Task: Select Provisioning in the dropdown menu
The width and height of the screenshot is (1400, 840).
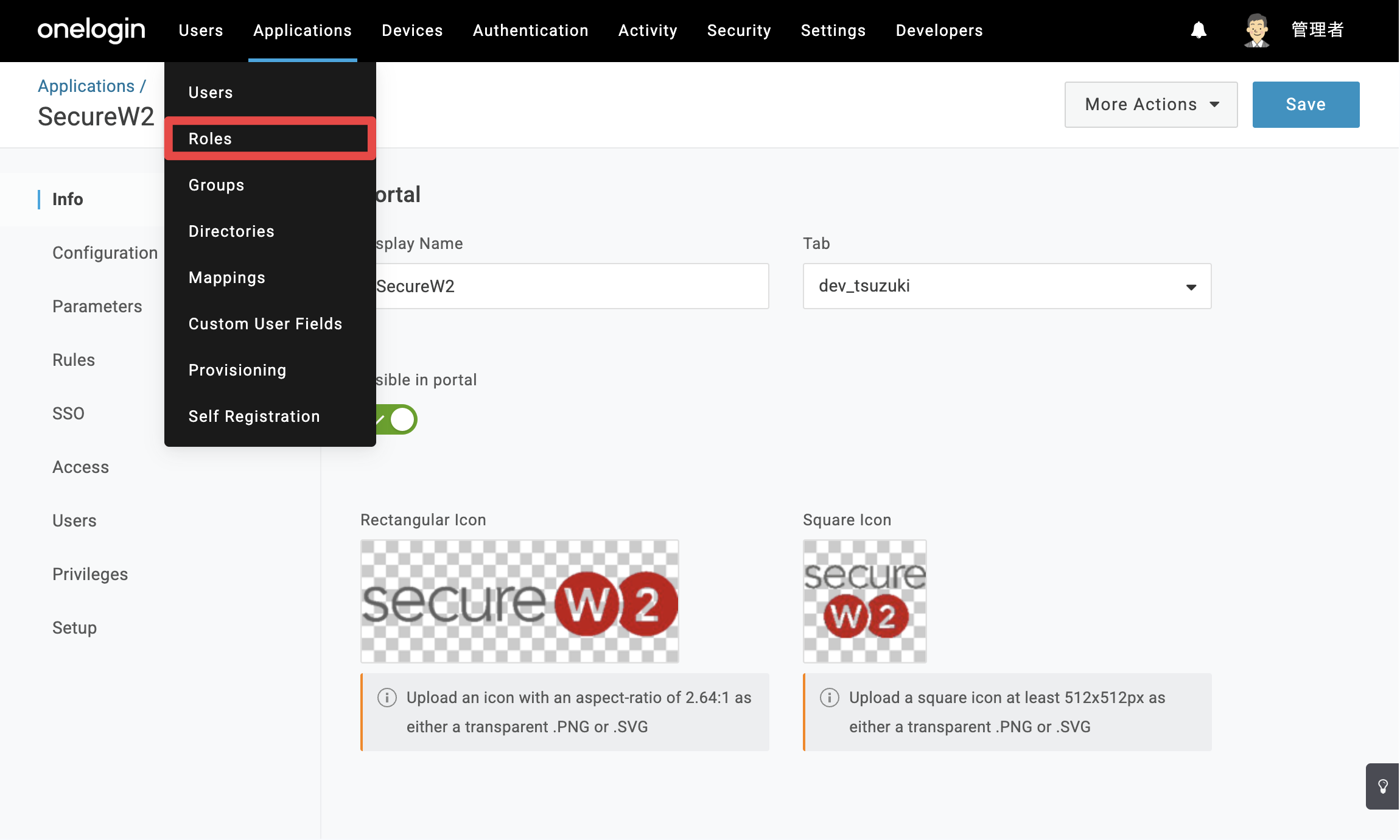Action: (270, 370)
